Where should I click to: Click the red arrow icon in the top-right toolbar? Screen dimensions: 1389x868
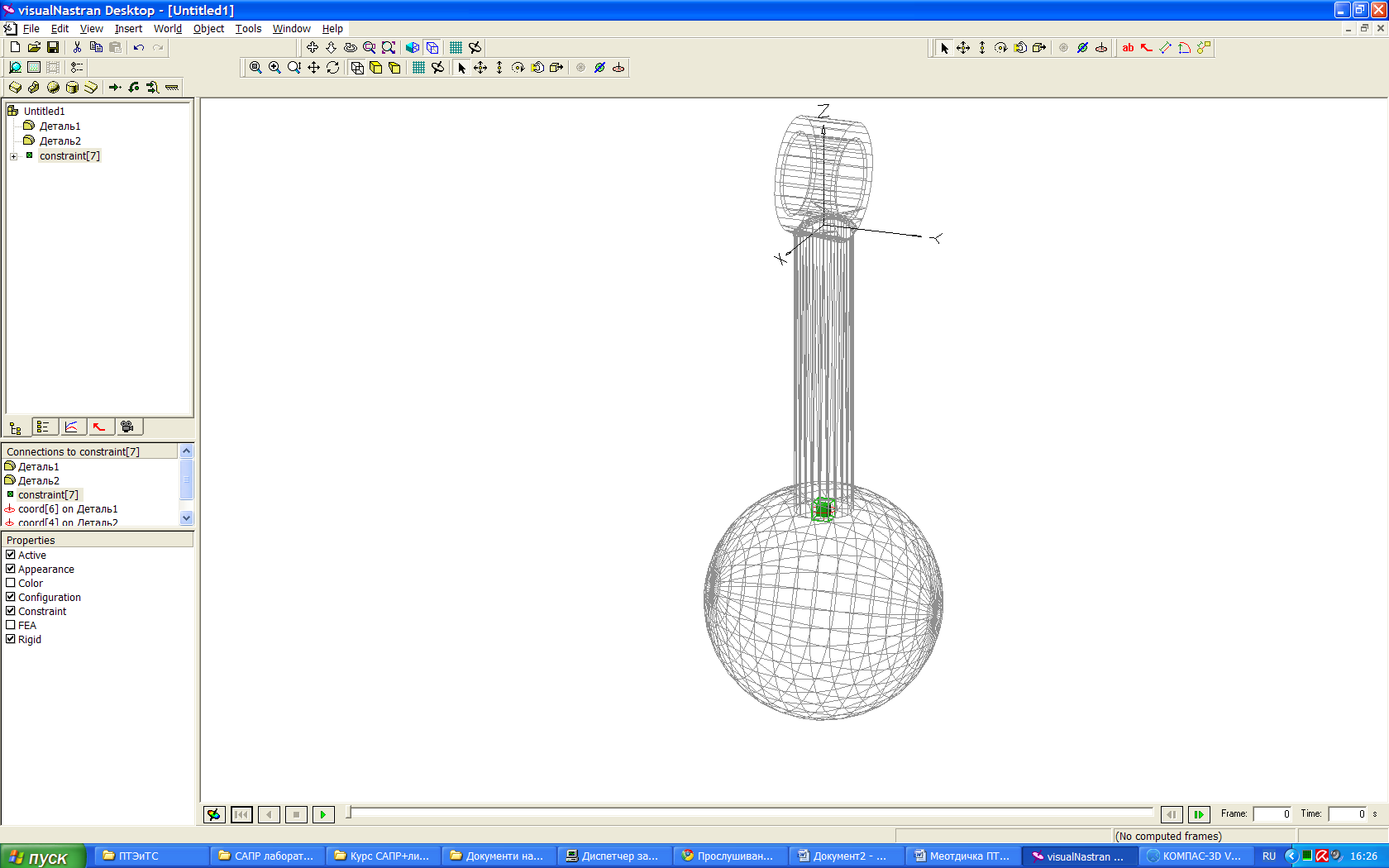click(x=1147, y=47)
